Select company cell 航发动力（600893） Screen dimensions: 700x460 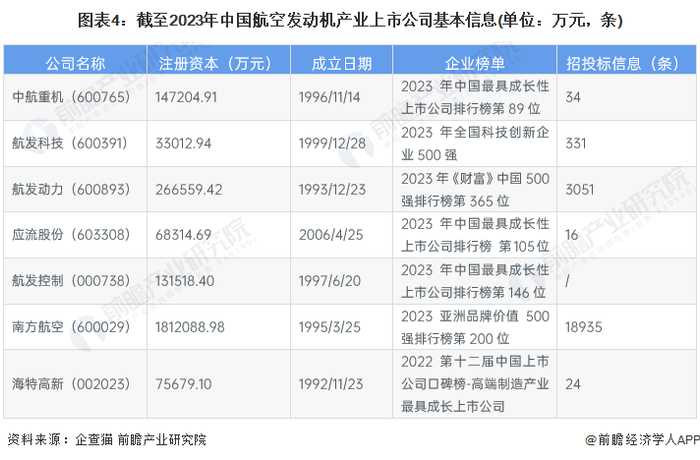tap(71, 189)
